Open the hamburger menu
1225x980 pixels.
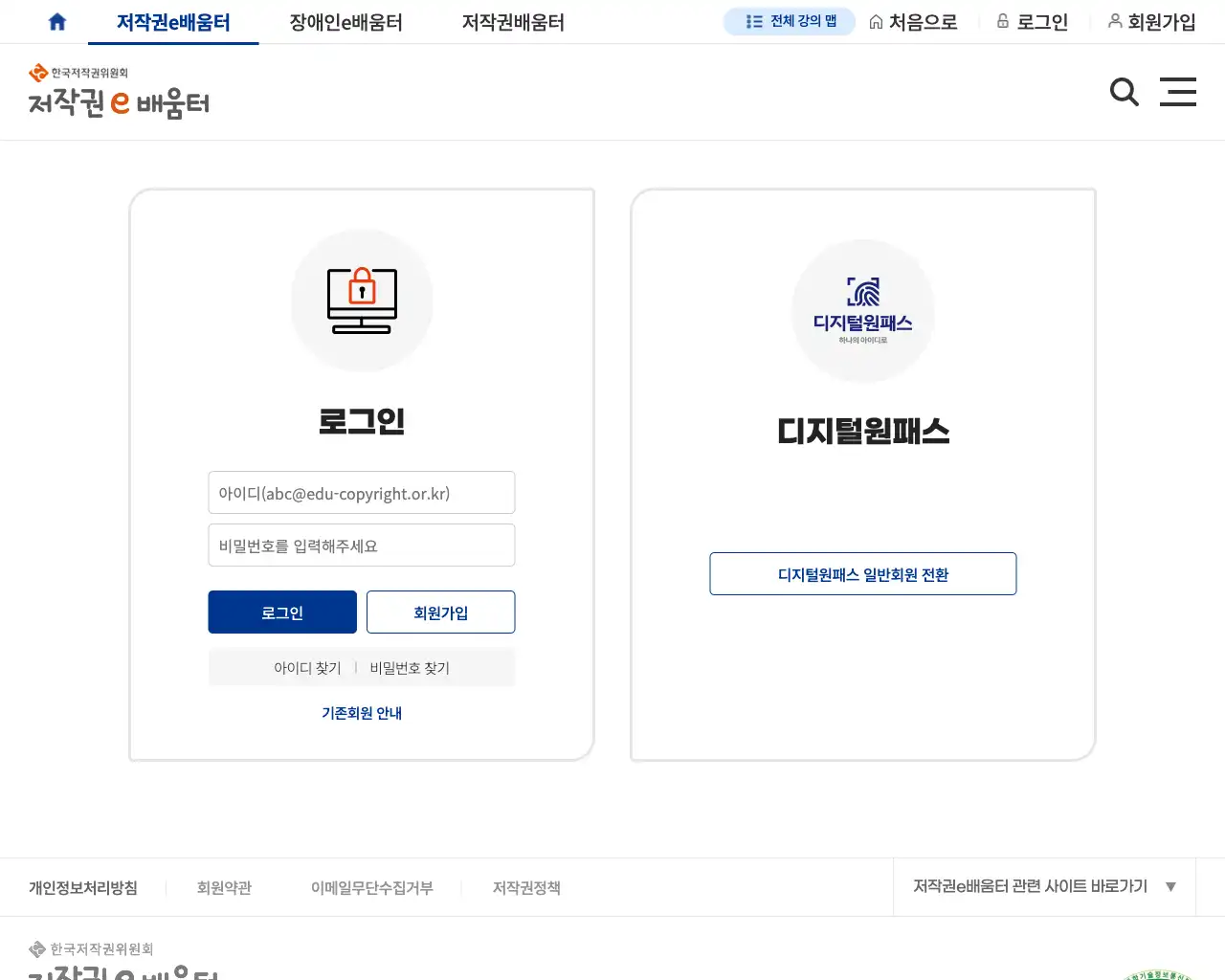(1178, 92)
